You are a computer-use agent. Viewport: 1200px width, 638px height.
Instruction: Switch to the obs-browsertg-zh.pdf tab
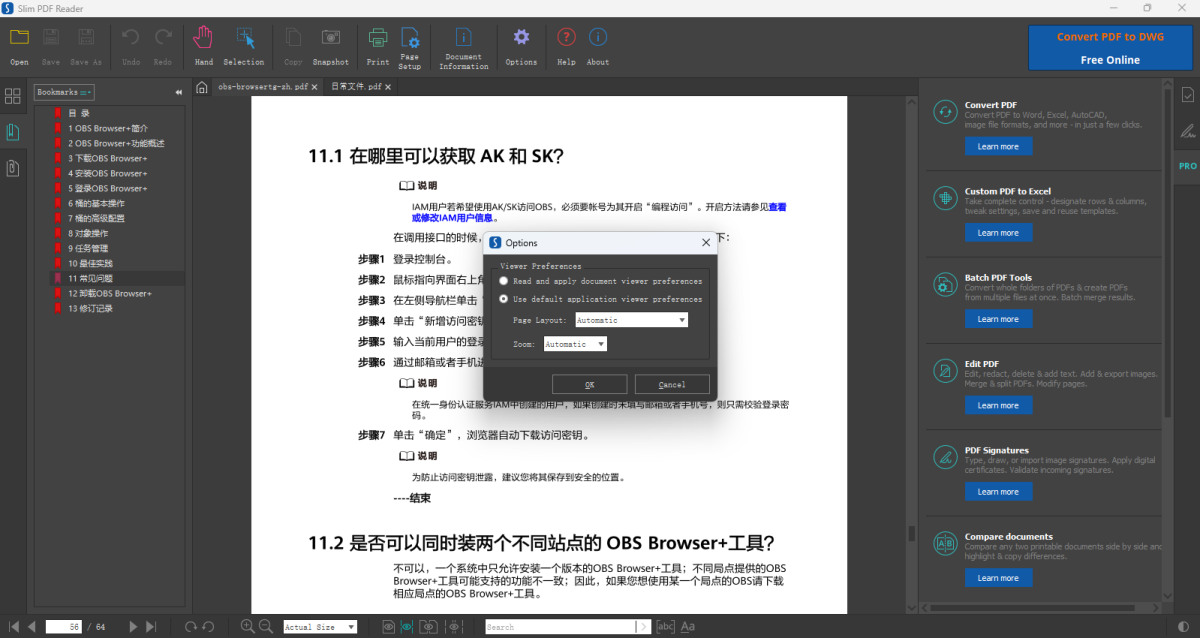(x=263, y=87)
